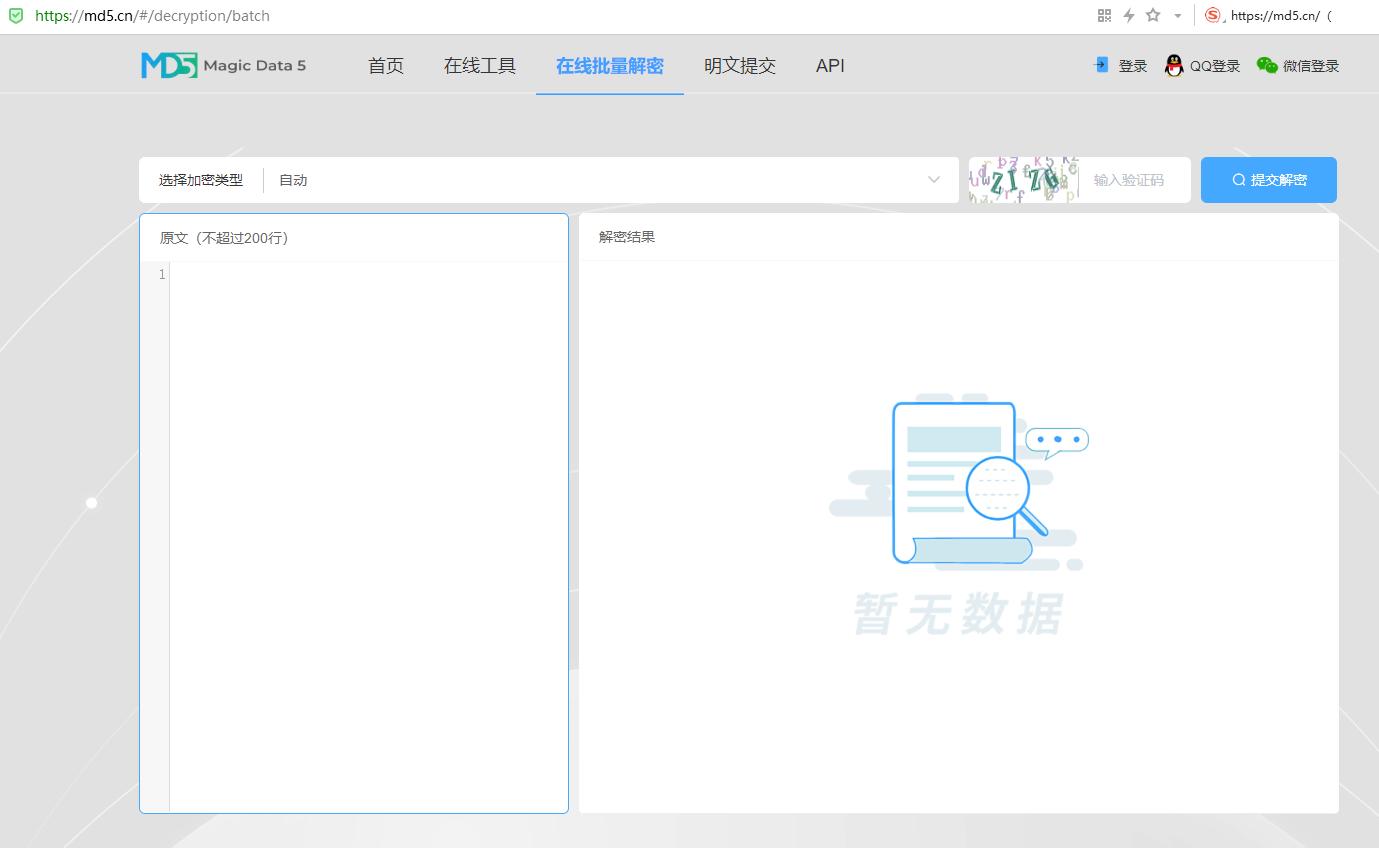Viewport: 1379px width, 848px height.
Task: Open the 选择加密类型 dropdown showing 自动
Action: 550,180
